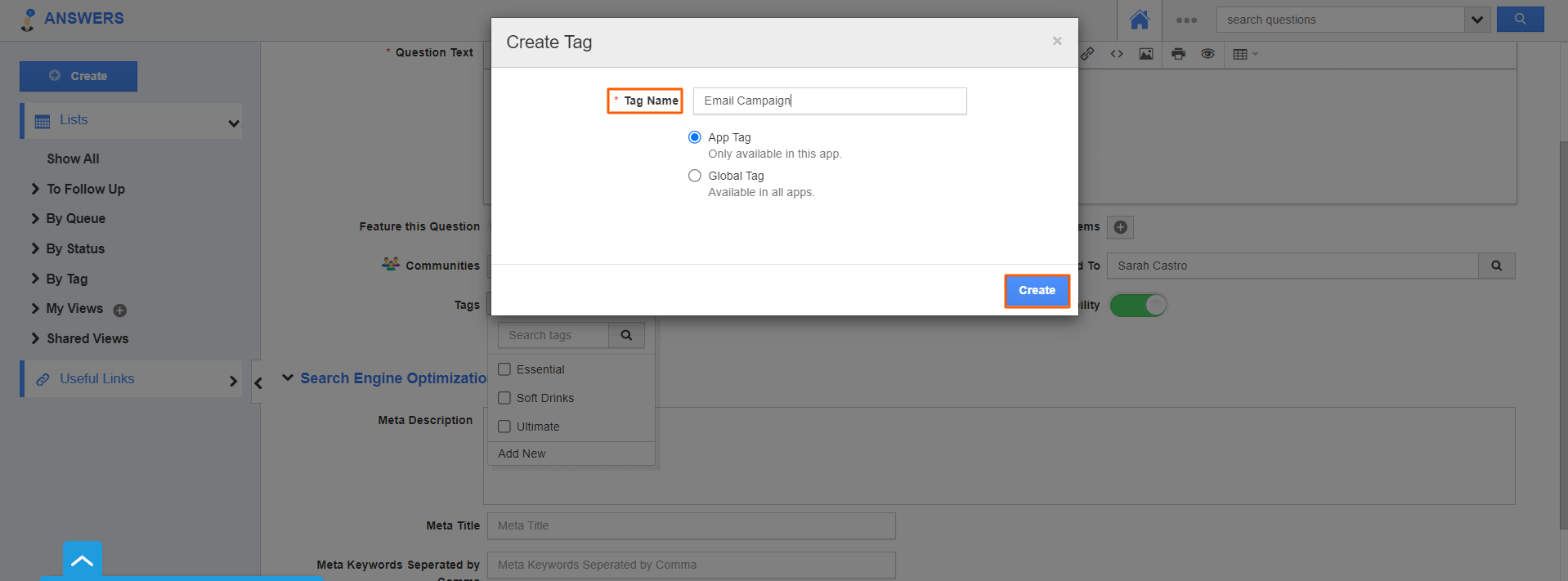Click the search questions field

coord(1341,20)
